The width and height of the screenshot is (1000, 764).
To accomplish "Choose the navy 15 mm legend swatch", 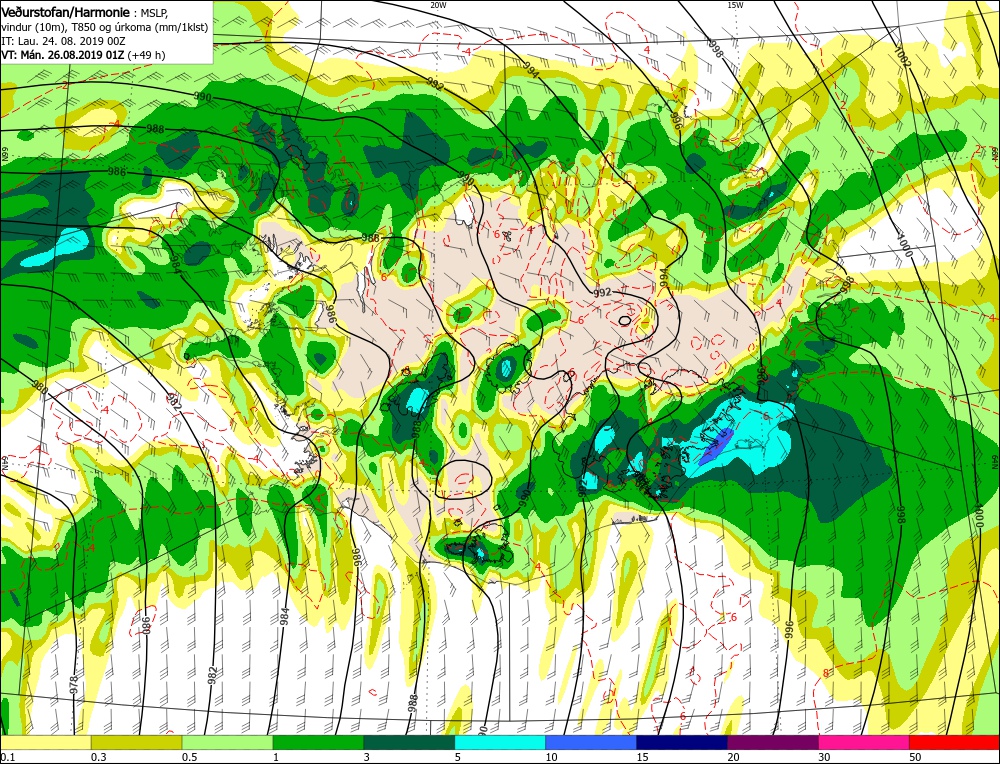I will pyautogui.click(x=682, y=742).
